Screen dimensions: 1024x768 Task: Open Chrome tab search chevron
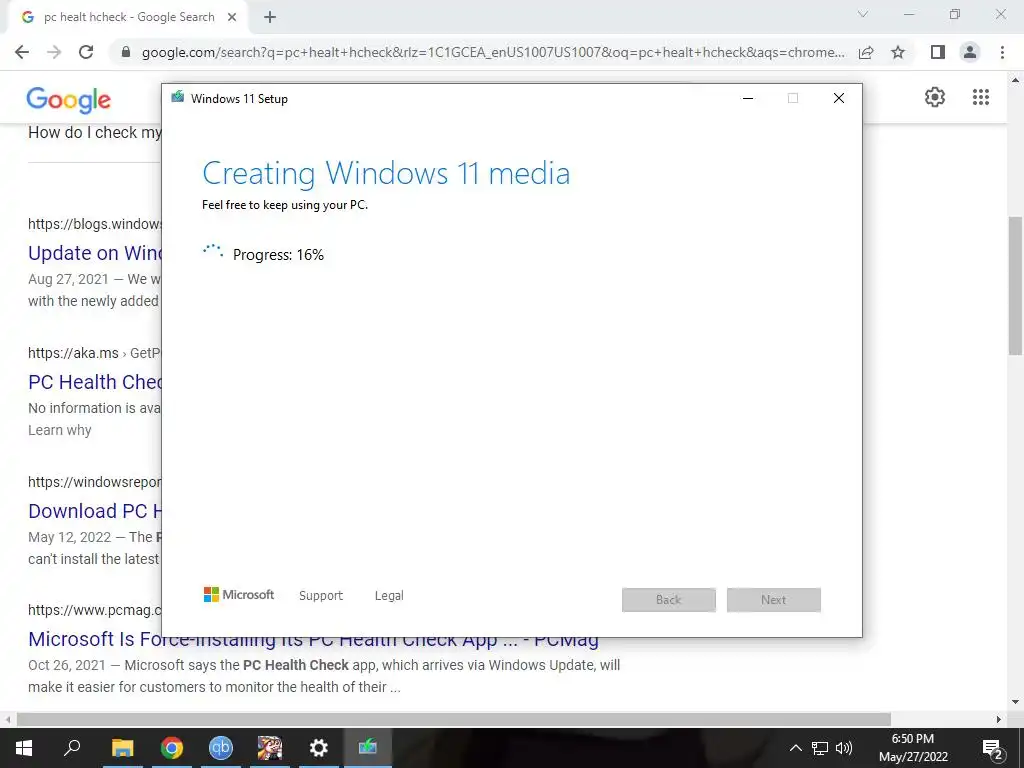click(863, 14)
